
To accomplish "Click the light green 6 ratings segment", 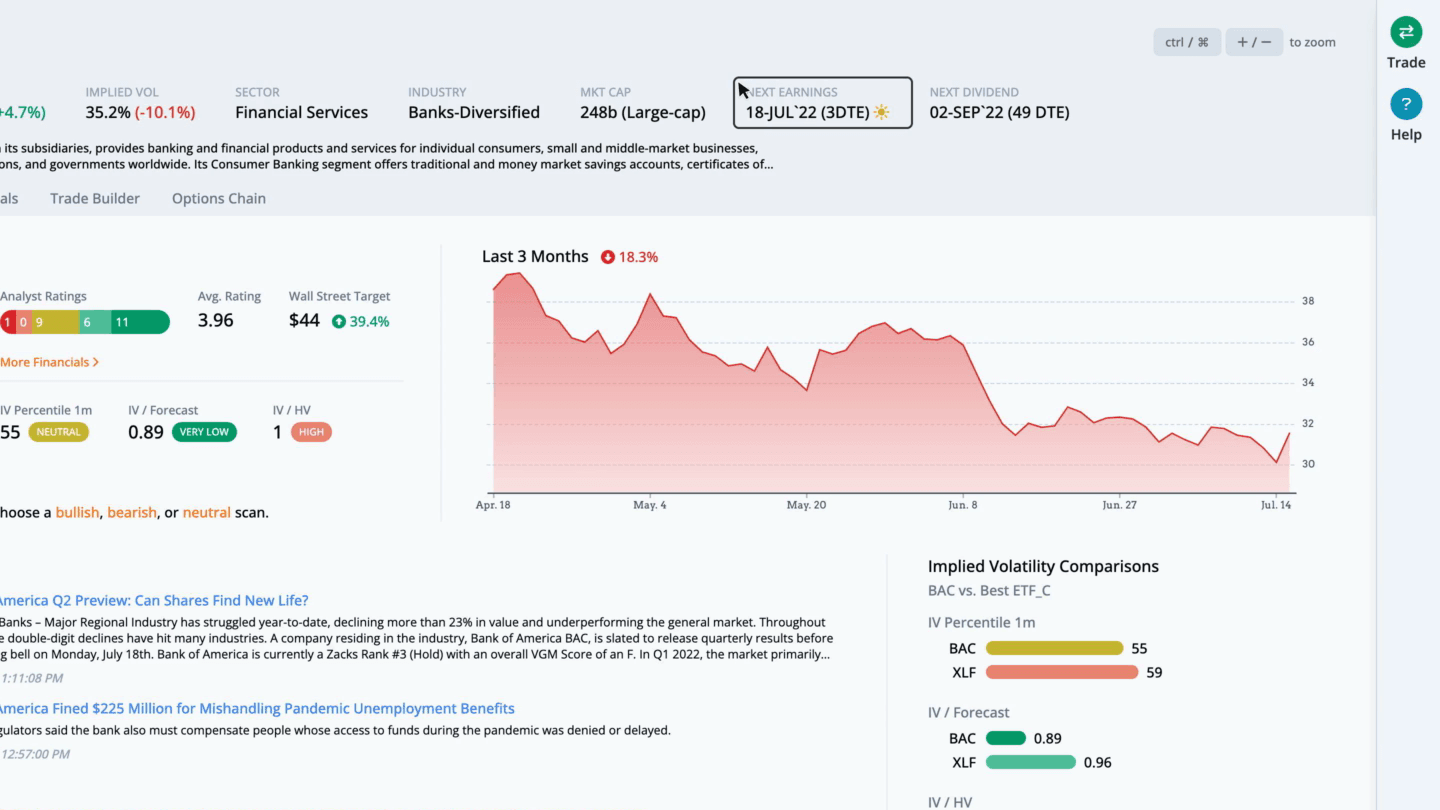I will 95,322.
